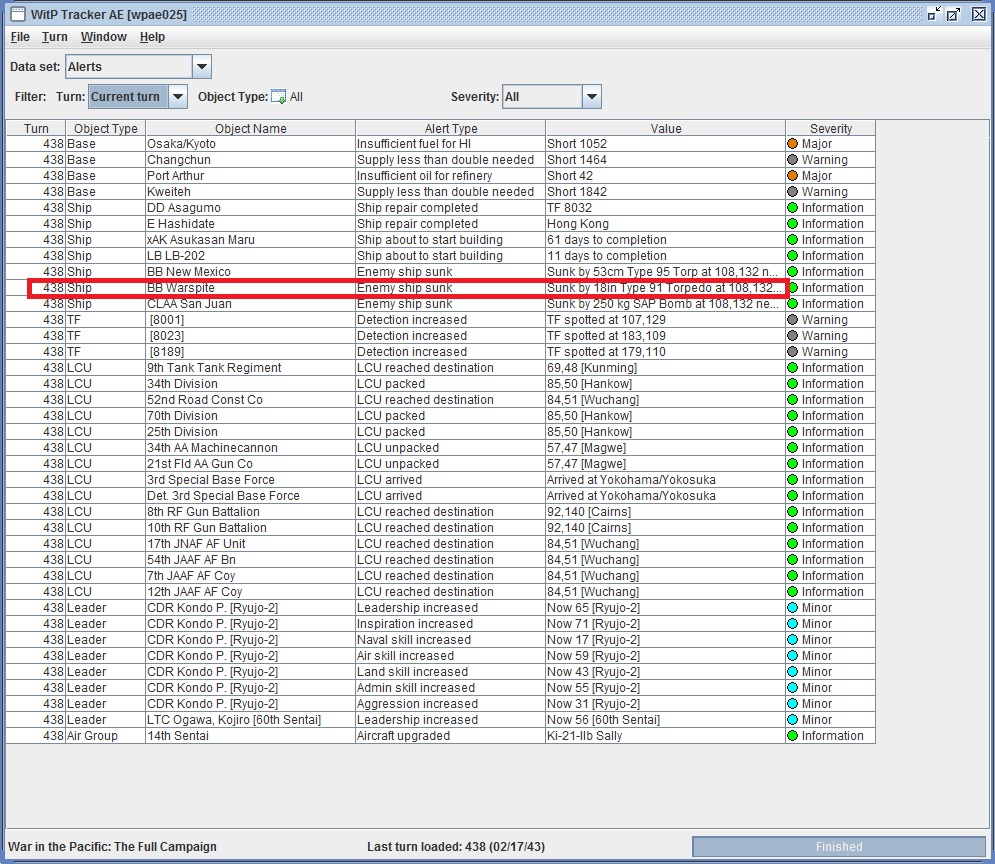995x864 pixels.
Task: Click the 'Ki-21-IIb Sally' value cell
Action: pyautogui.click(x=665, y=736)
